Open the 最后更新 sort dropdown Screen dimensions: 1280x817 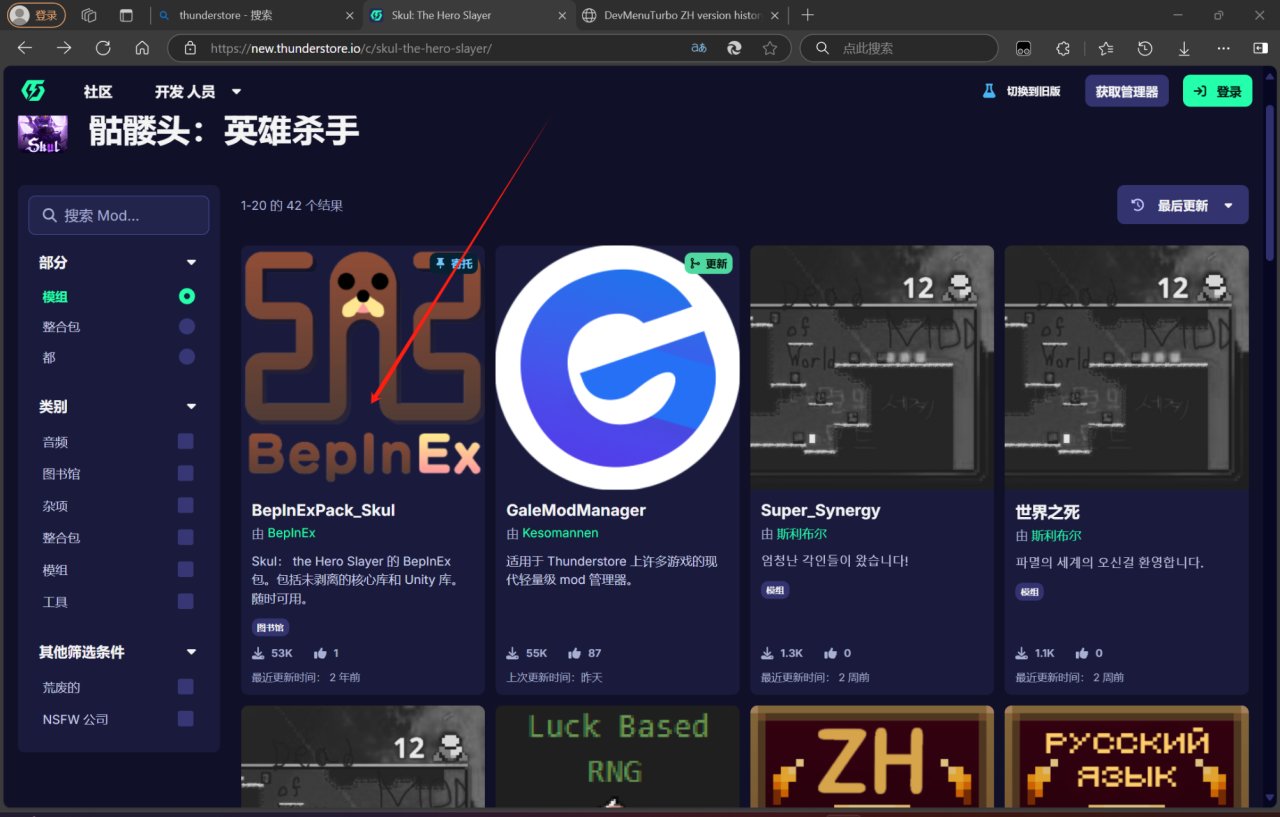point(1182,205)
